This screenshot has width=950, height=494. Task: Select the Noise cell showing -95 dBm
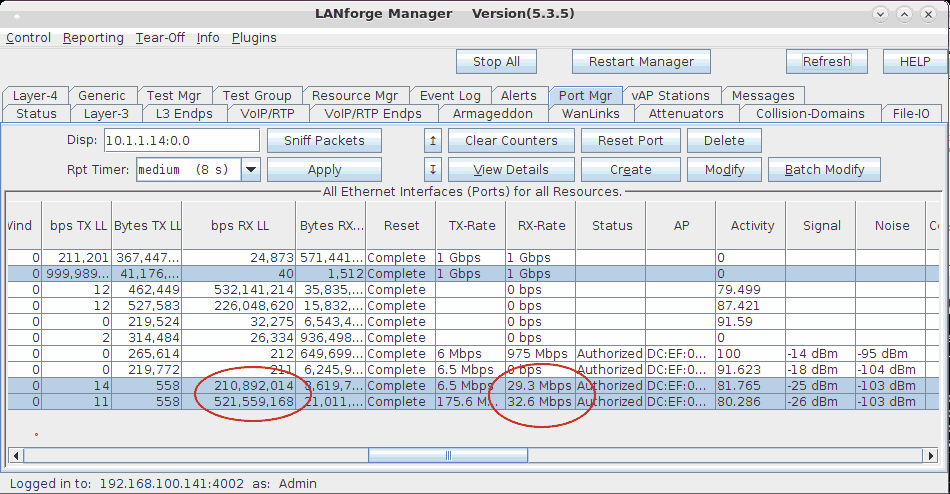[x=891, y=354]
